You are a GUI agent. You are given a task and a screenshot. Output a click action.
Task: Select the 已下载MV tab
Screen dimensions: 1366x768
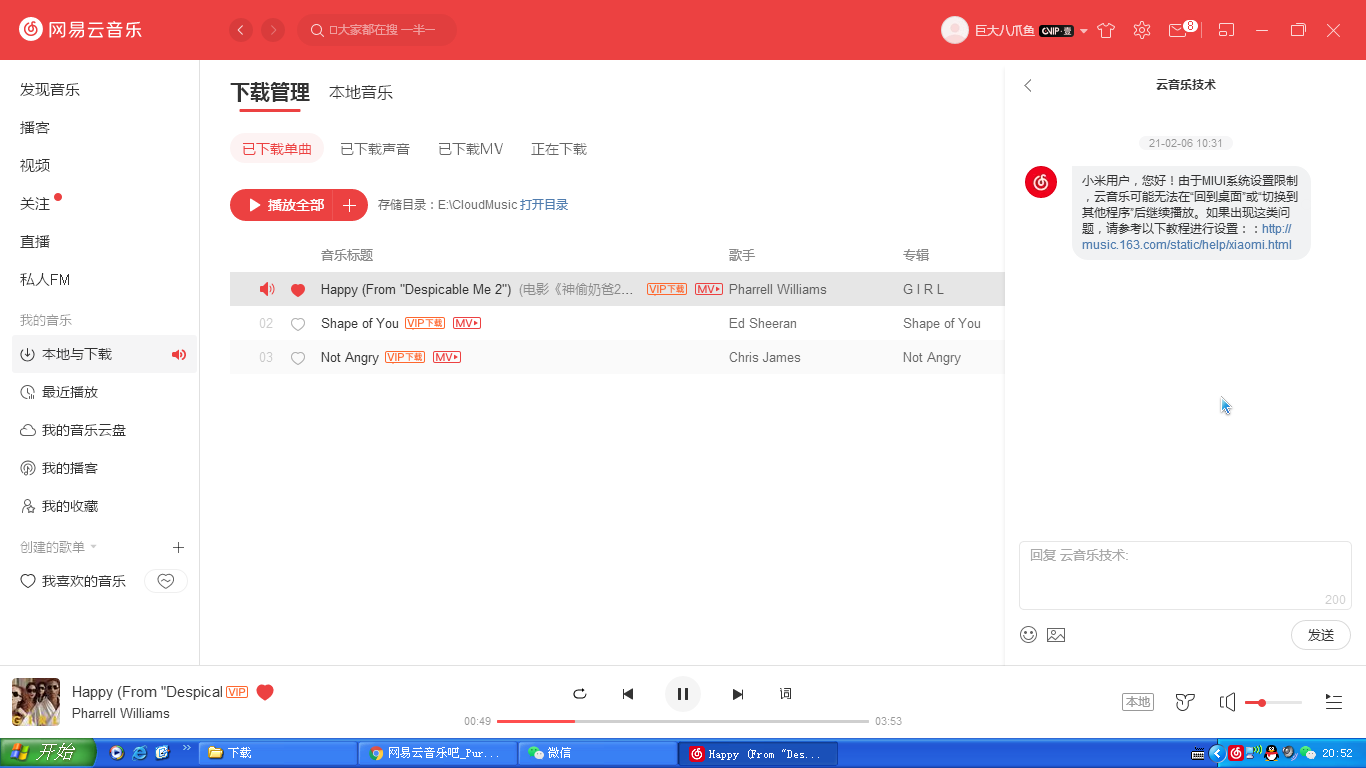[x=470, y=149]
